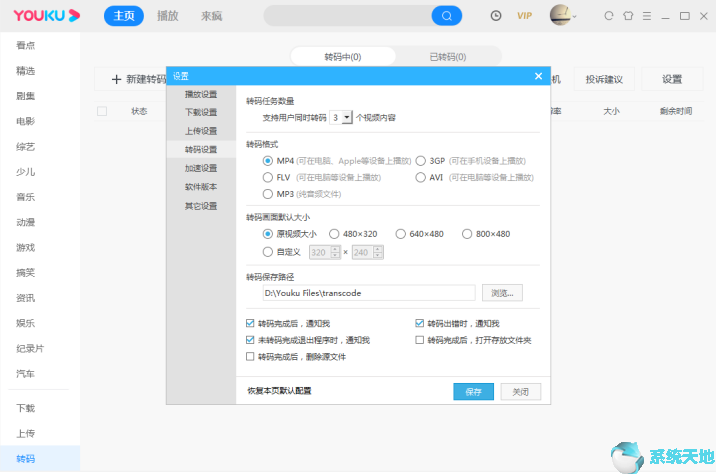Enable 转码完成后，删除源文件 checkbox
The image size is (716, 474).
250,356
